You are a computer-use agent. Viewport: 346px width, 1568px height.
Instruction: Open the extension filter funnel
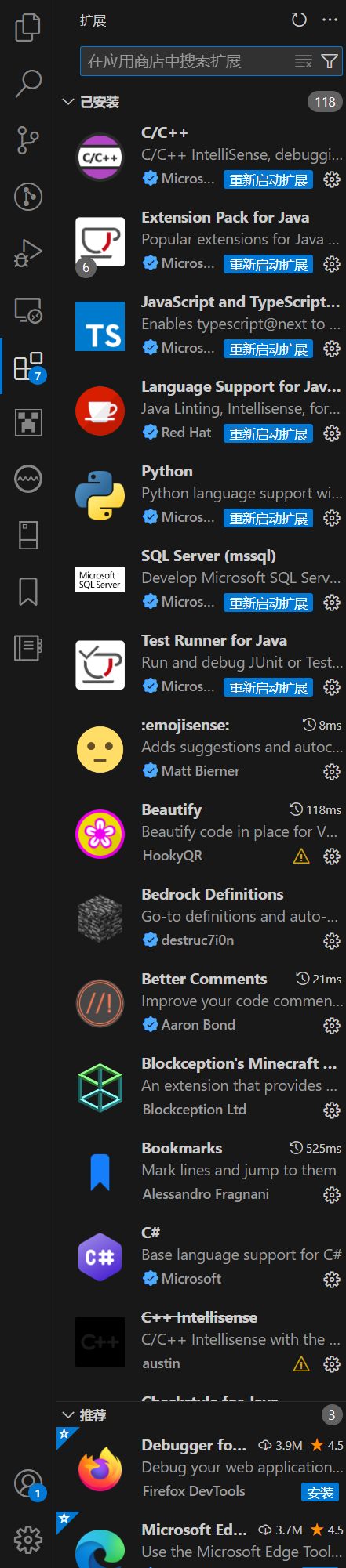pyautogui.click(x=330, y=61)
